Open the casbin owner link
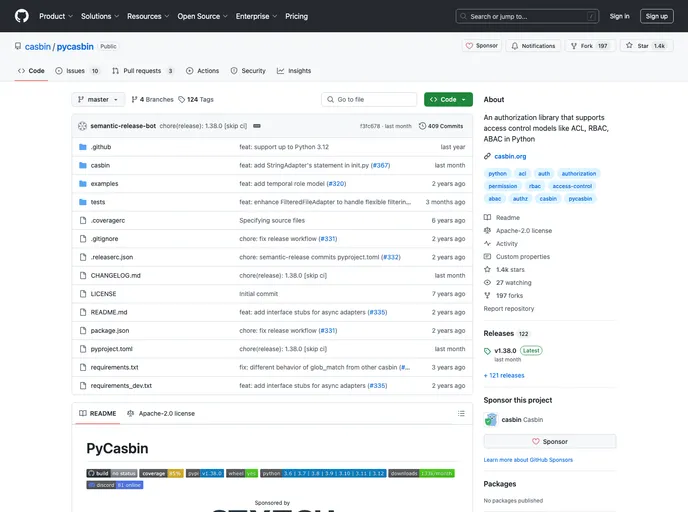 38,47
